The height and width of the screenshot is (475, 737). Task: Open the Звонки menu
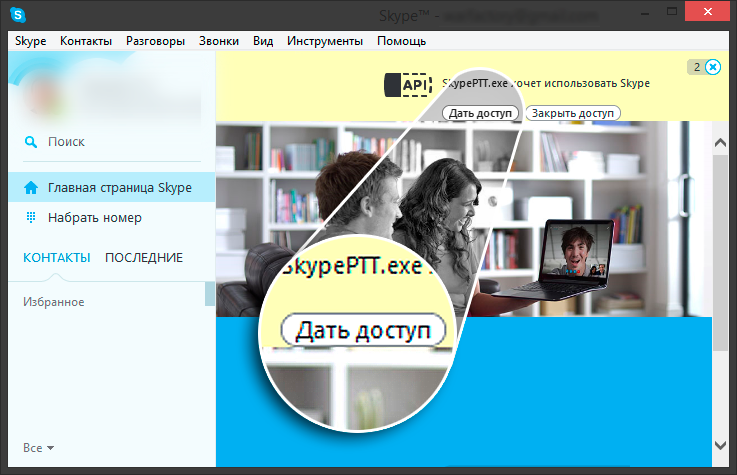(x=219, y=41)
